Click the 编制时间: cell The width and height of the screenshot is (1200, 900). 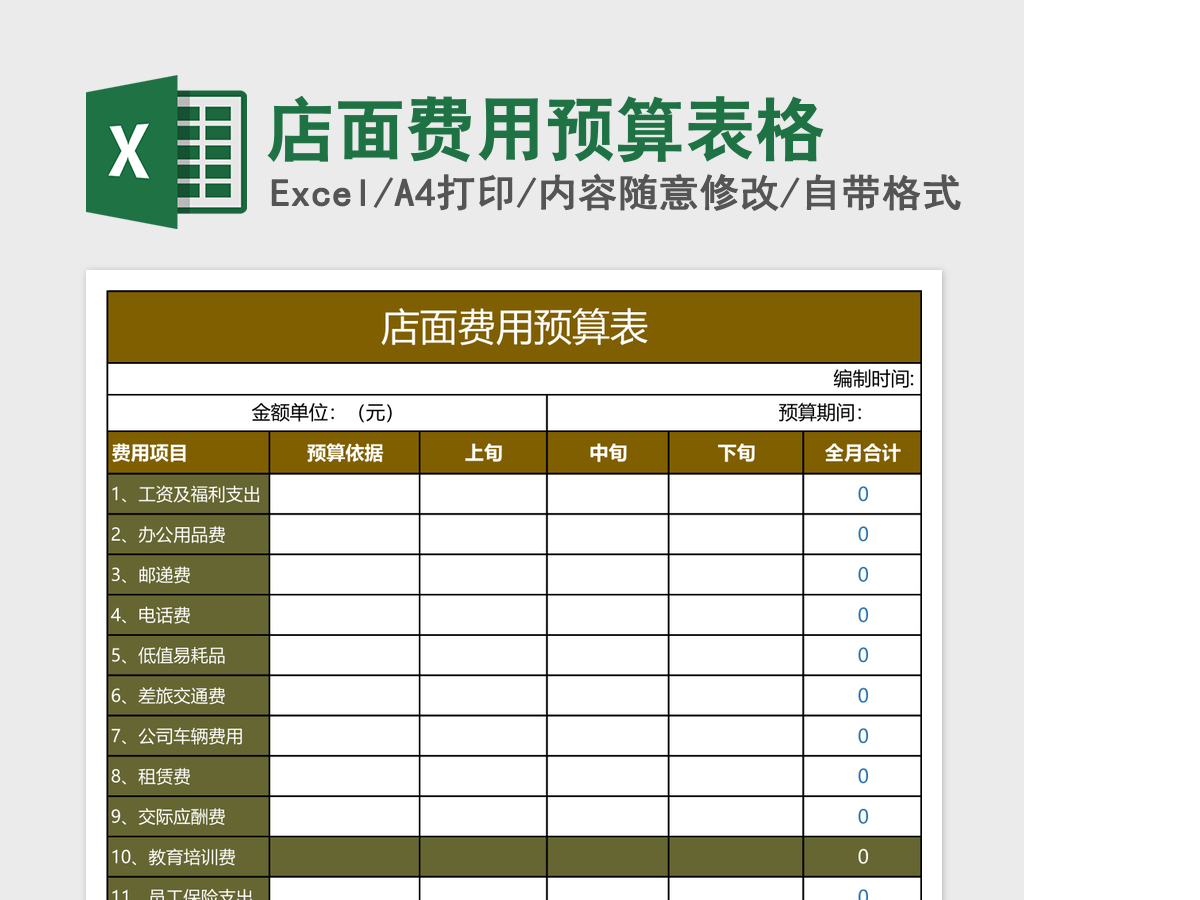pos(514,379)
